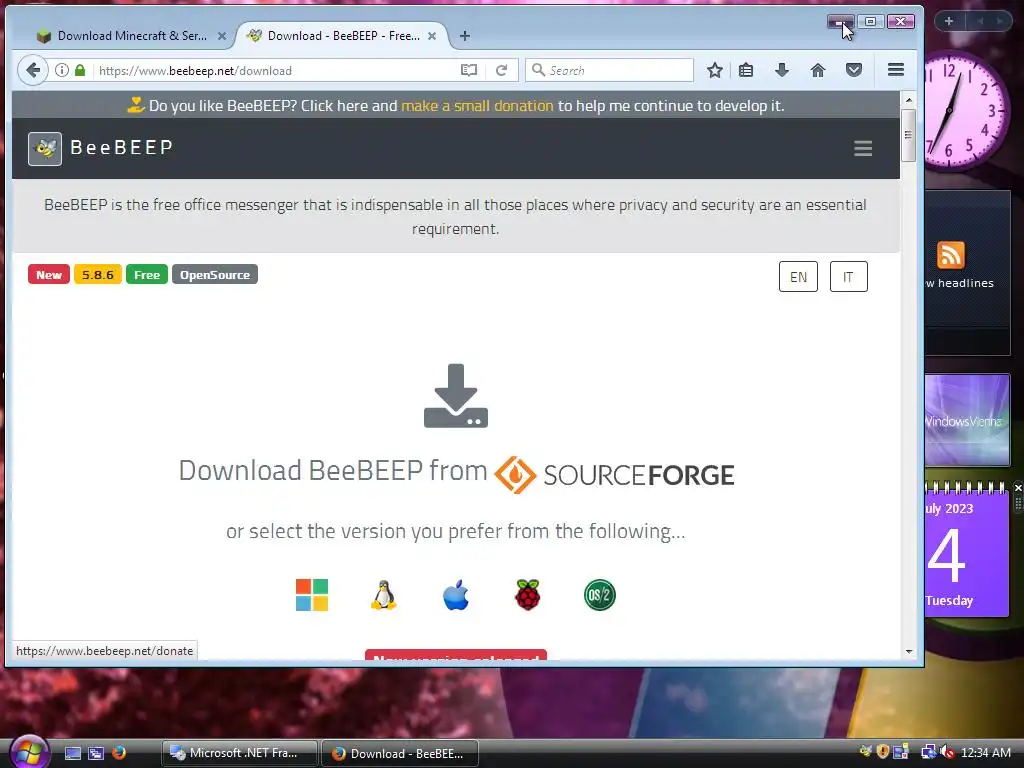Click page scrollbar down arrow
Image resolution: width=1024 pixels, height=768 pixels.
(x=908, y=651)
